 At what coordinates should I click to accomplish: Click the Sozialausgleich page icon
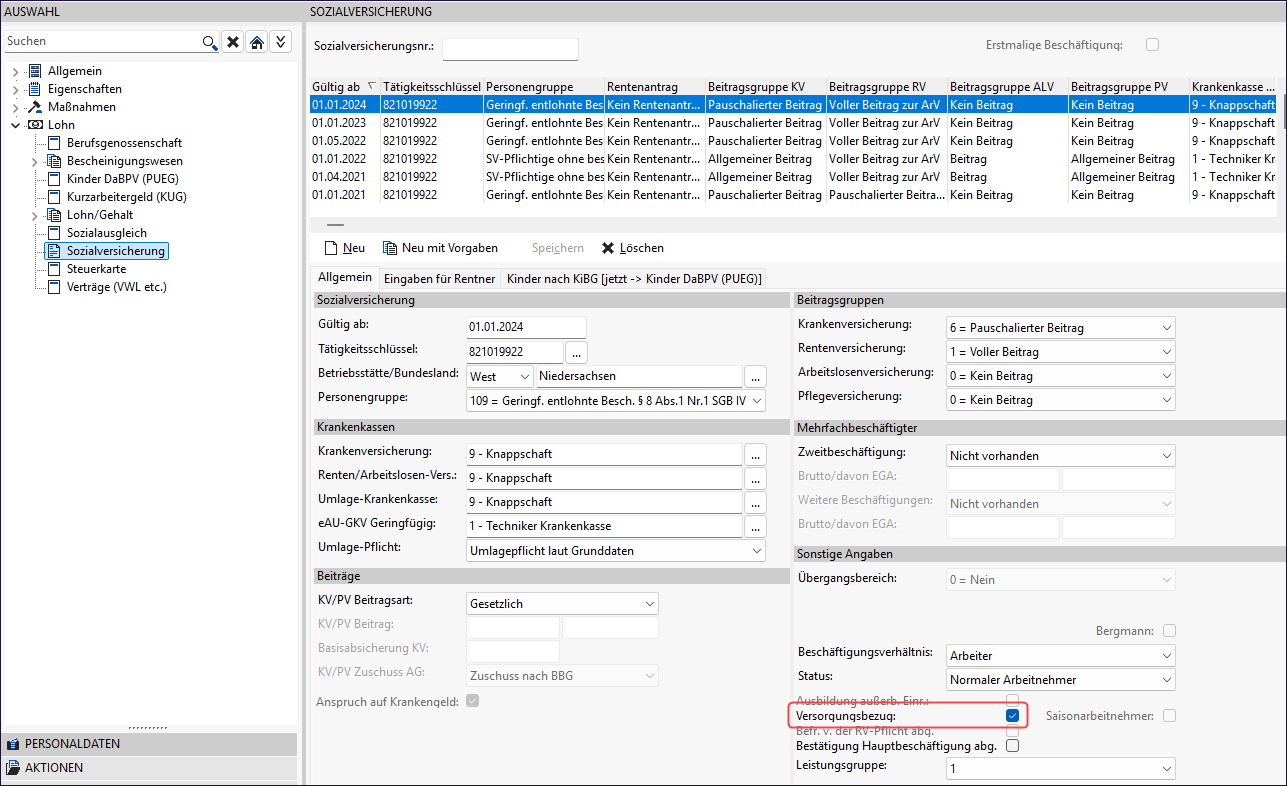pos(54,233)
